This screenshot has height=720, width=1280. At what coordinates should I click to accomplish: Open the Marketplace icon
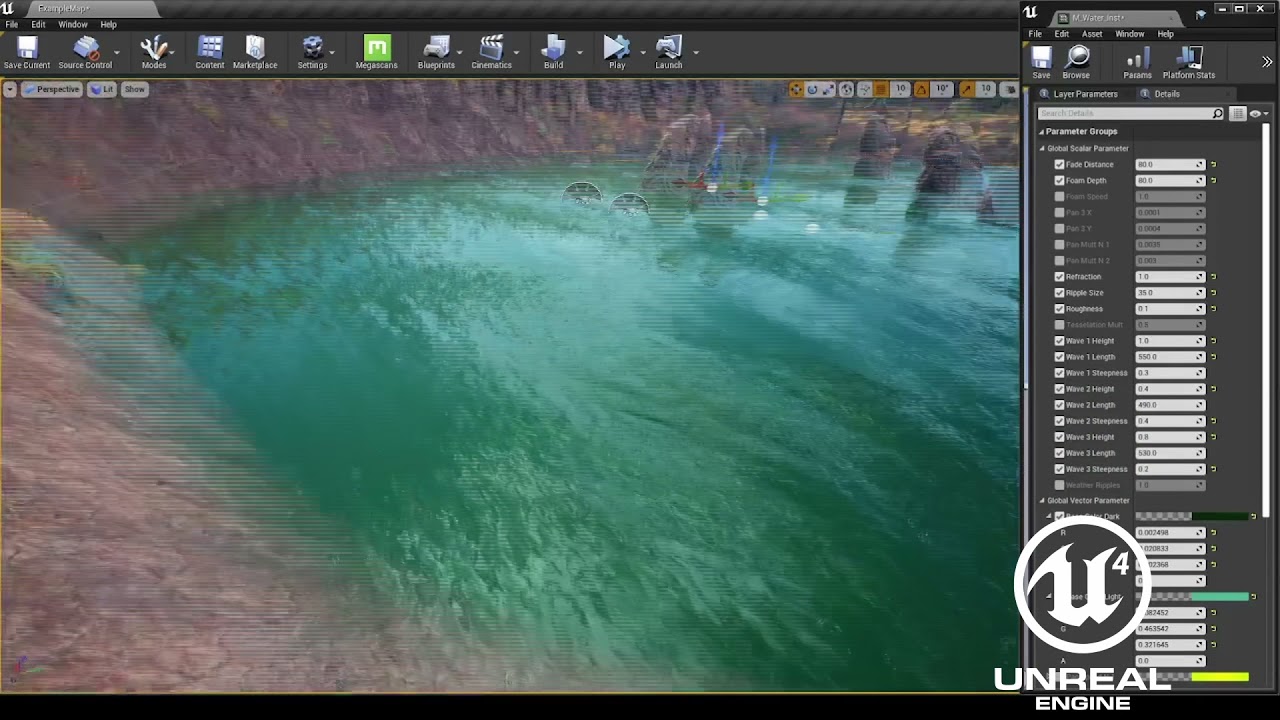coord(255,53)
